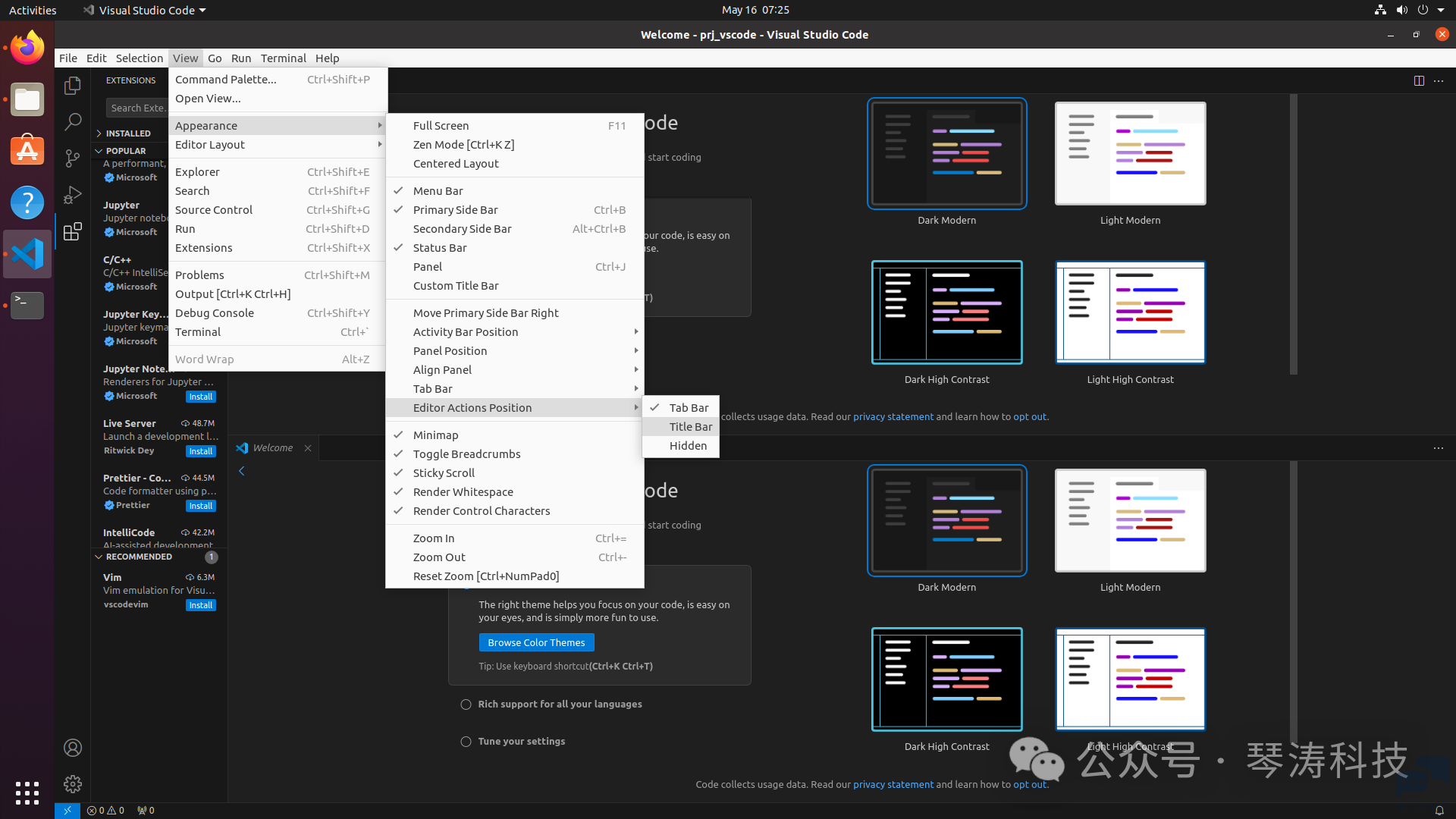The width and height of the screenshot is (1456, 819).
Task: Click the remote window indicator in status bar
Action: pos(67,811)
